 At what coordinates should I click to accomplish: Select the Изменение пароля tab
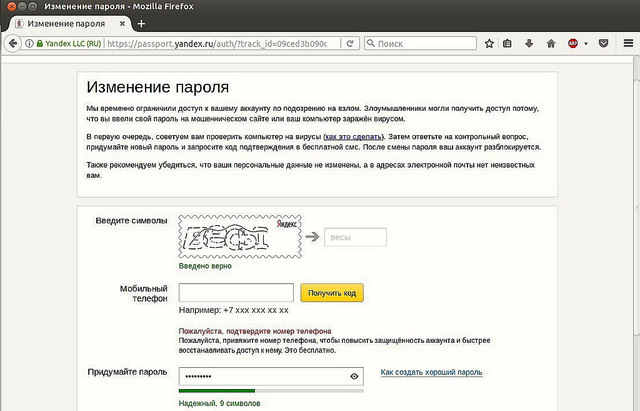click(69, 24)
